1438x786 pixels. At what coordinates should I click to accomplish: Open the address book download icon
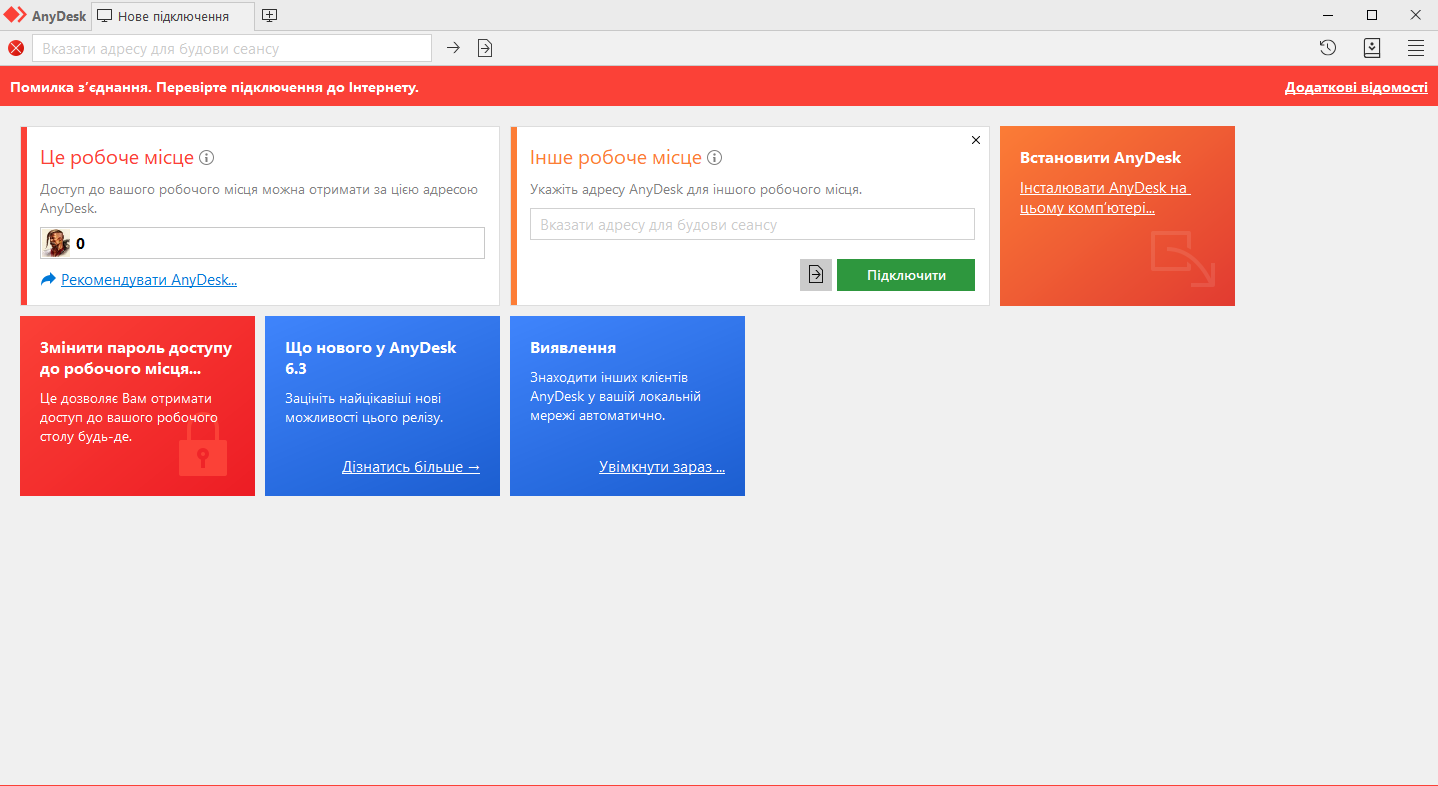point(1372,48)
